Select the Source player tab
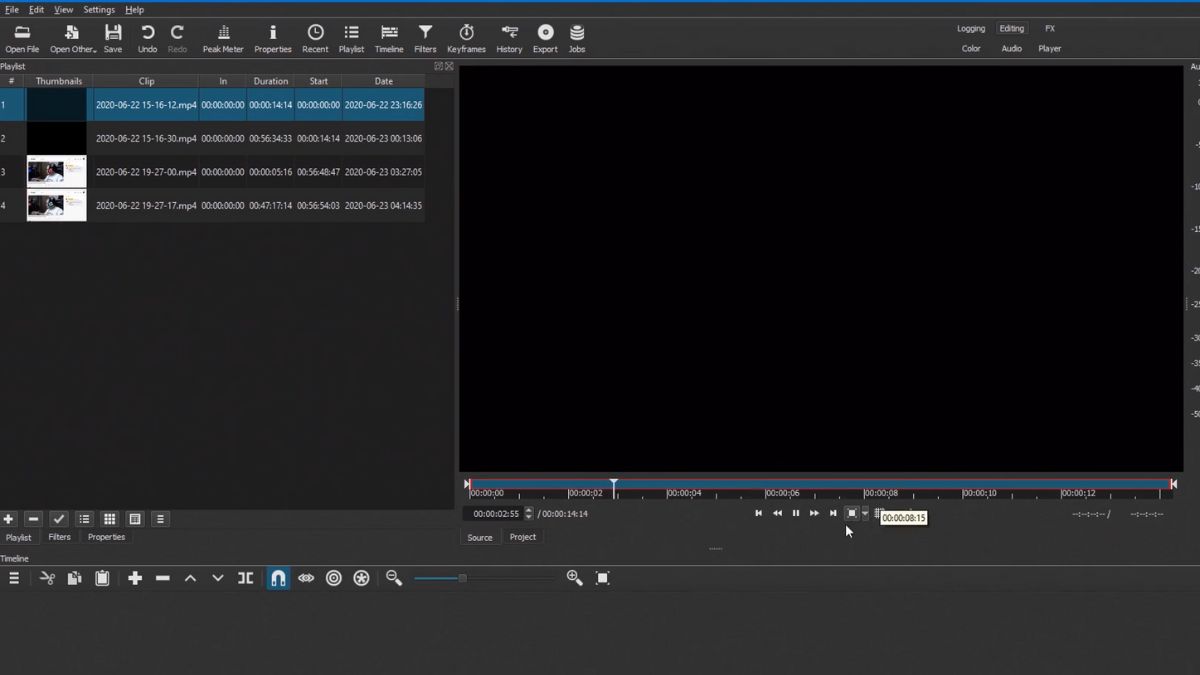This screenshot has width=1200, height=675. tap(480, 538)
